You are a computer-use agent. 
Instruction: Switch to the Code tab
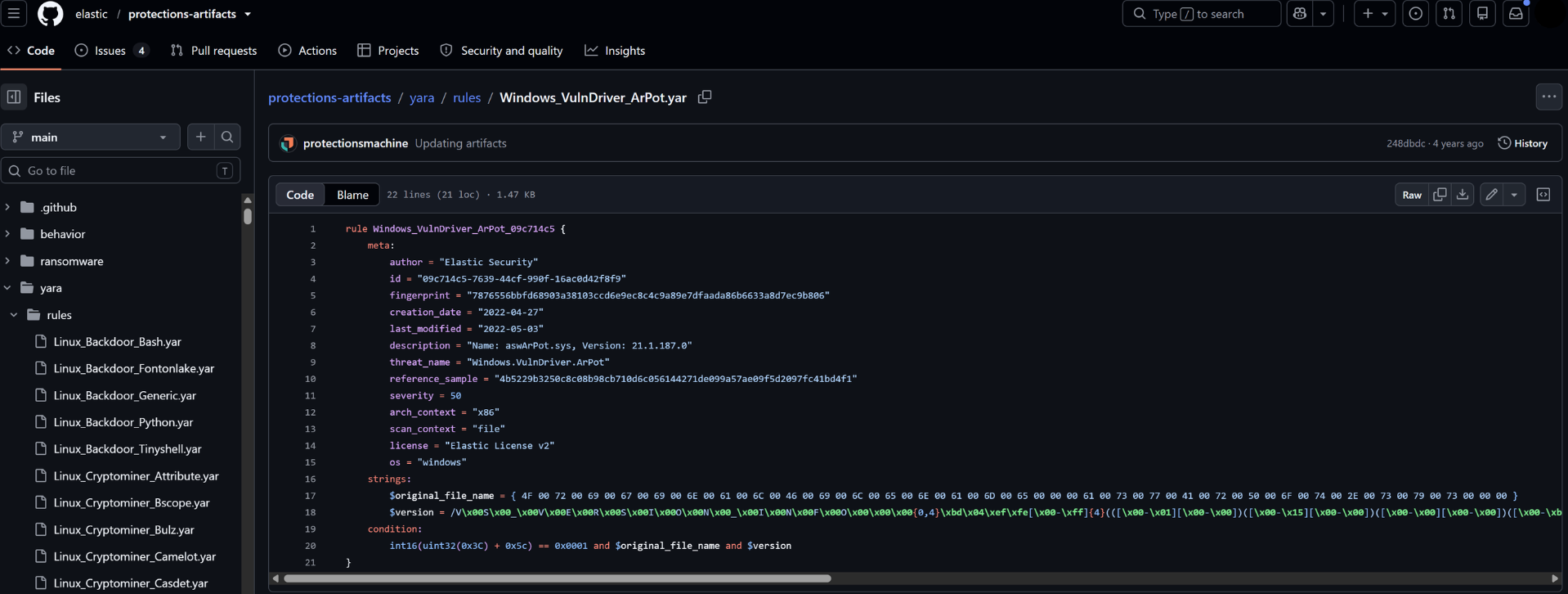(31, 51)
